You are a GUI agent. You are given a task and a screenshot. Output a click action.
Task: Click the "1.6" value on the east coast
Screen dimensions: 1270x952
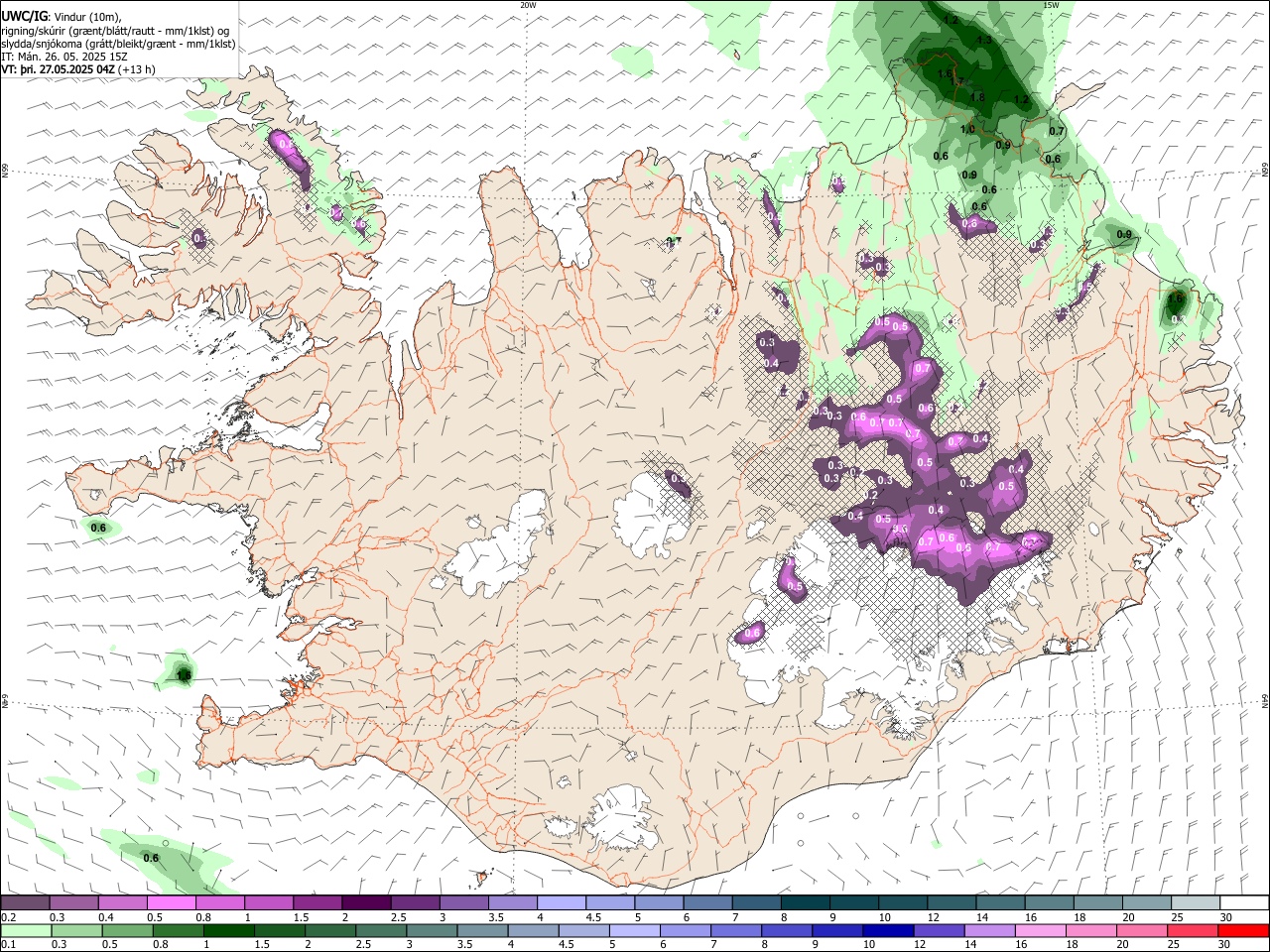tap(1177, 297)
